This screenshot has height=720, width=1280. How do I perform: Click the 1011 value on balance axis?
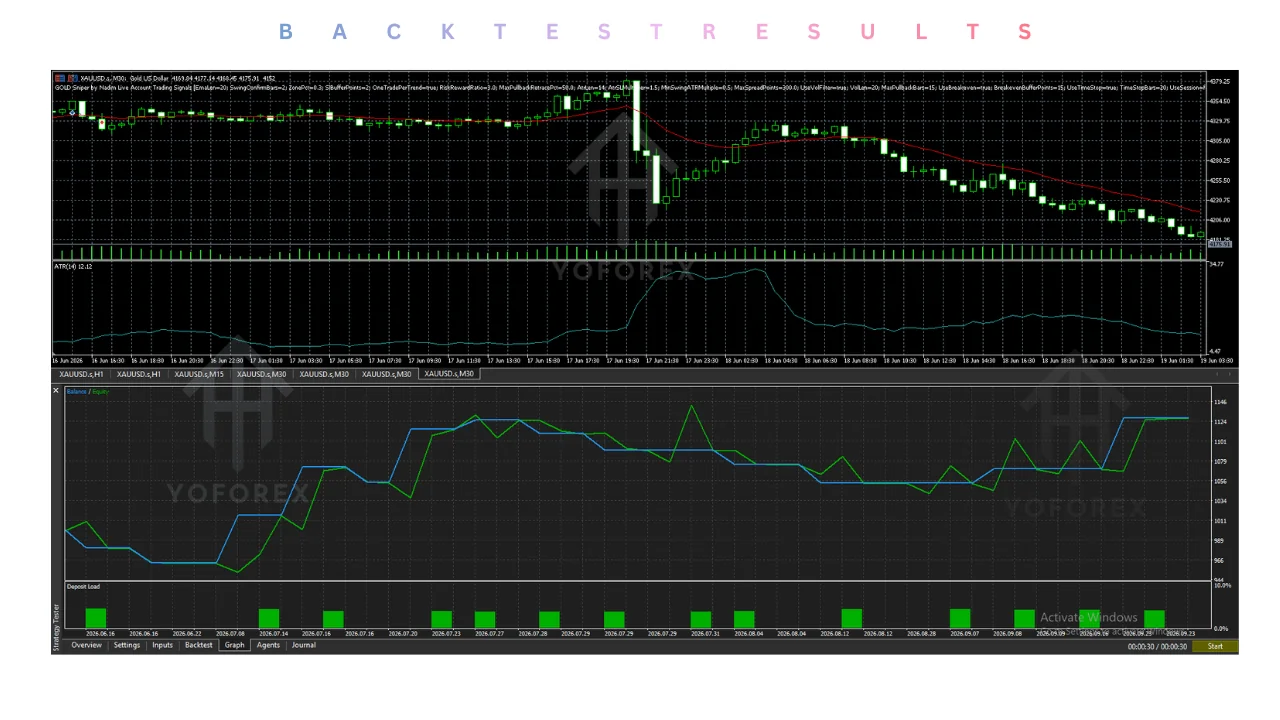pyautogui.click(x=1219, y=521)
